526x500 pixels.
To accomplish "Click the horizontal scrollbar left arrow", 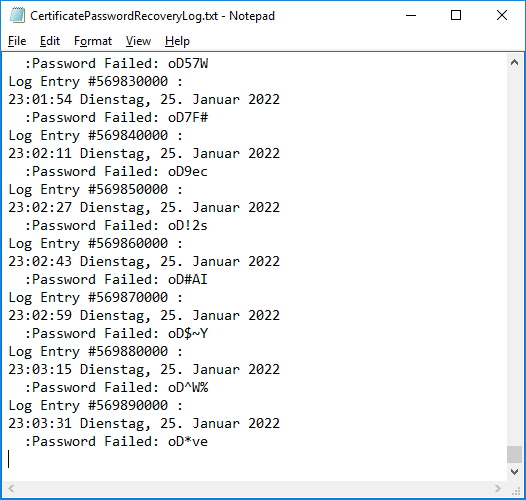I will pyautogui.click(x=11, y=488).
